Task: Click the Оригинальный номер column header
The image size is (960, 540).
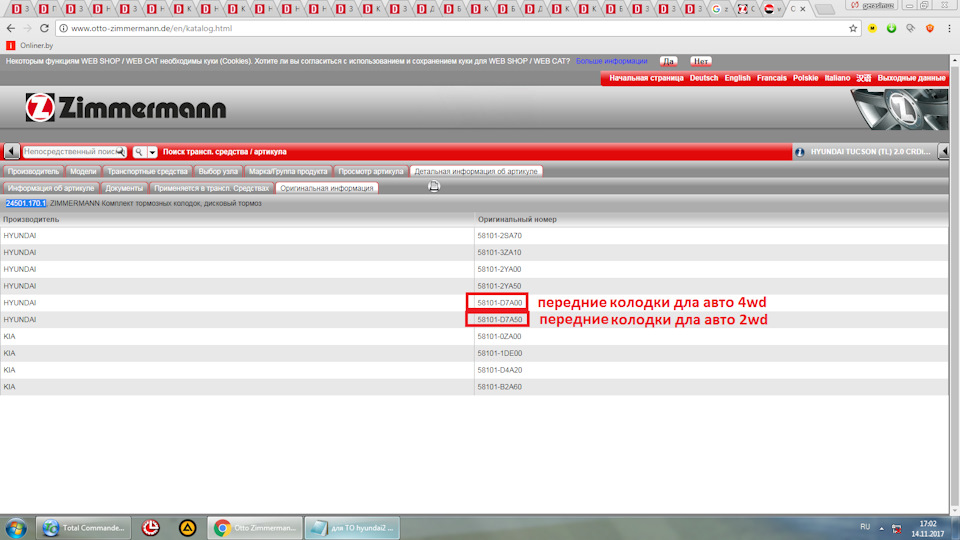Action: click(517, 219)
